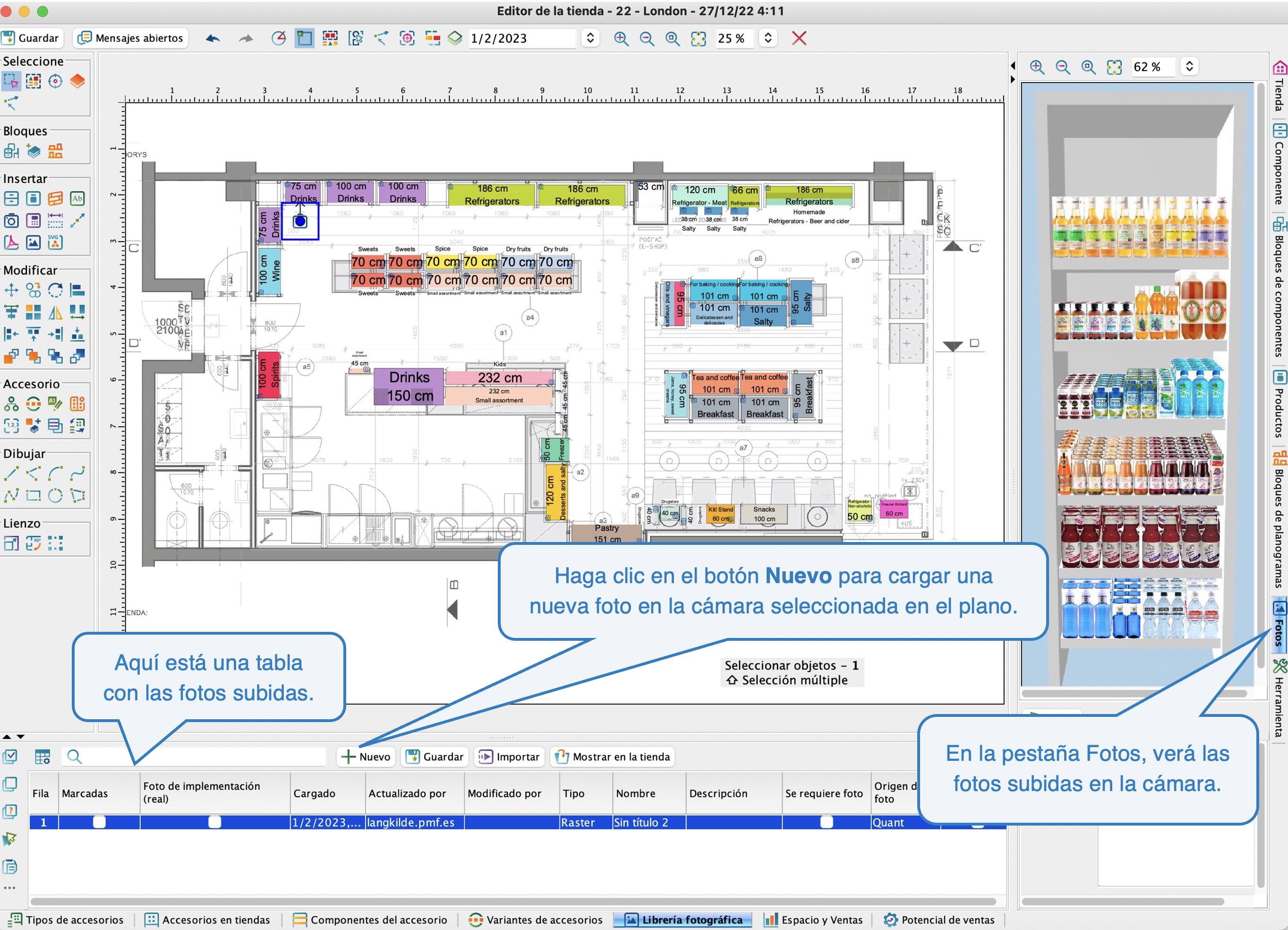
Task: Toggle the Marcadas checkbox in row 1
Action: click(99, 821)
